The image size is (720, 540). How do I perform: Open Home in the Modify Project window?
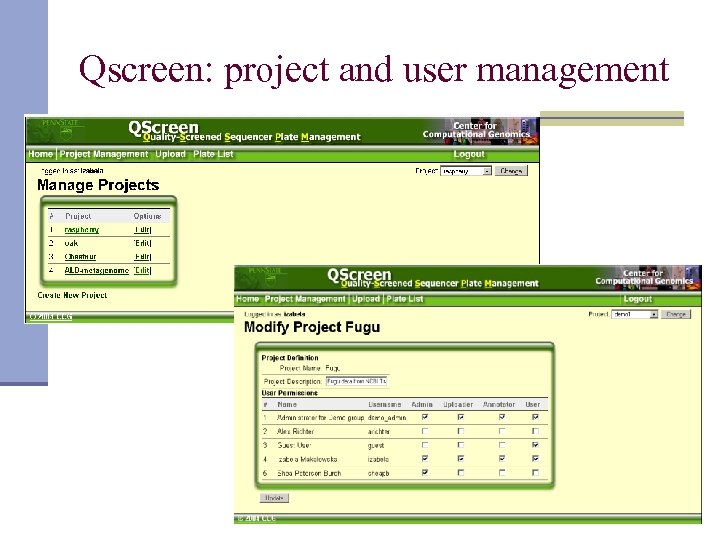click(x=248, y=299)
